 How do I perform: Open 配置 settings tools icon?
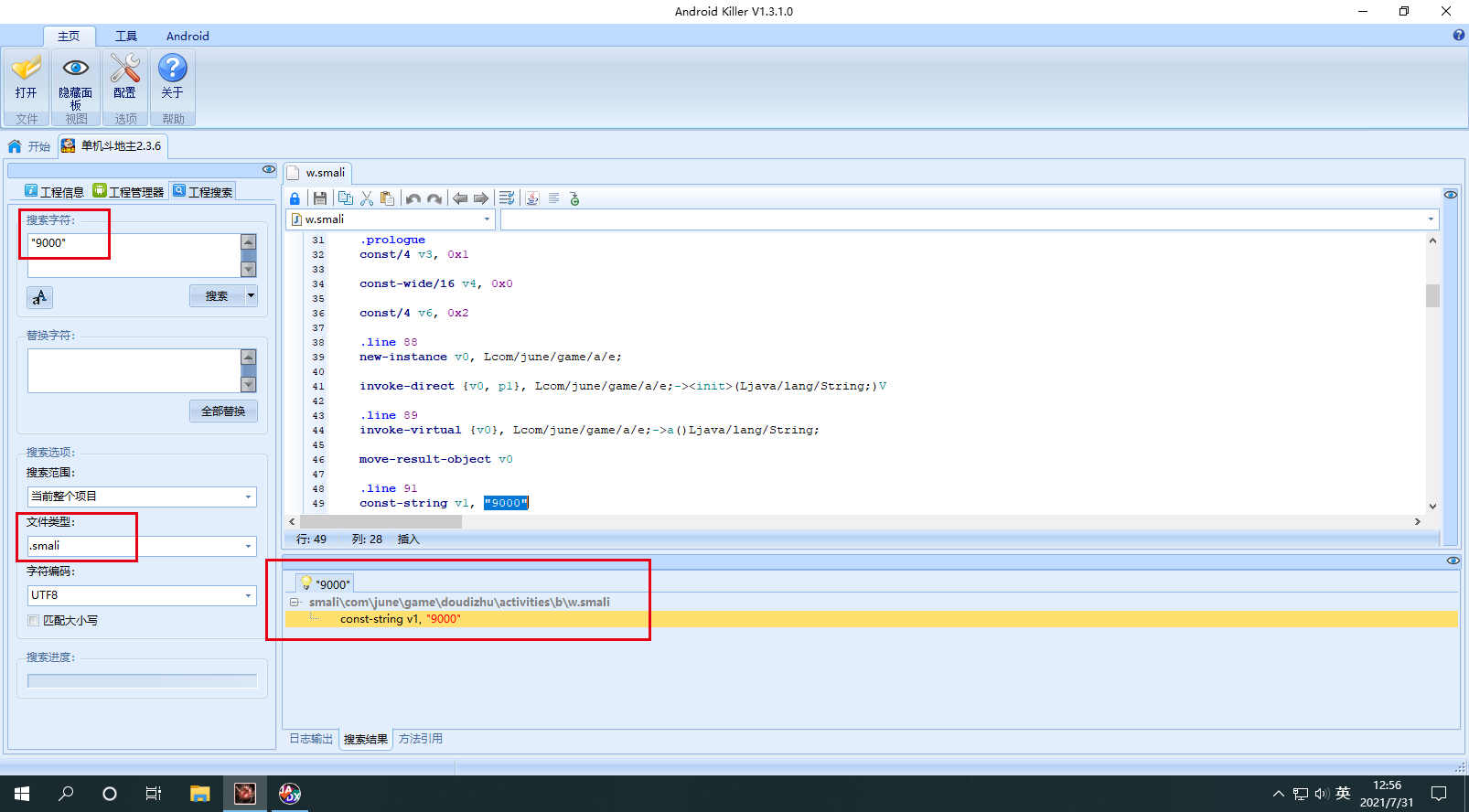(125, 69)
